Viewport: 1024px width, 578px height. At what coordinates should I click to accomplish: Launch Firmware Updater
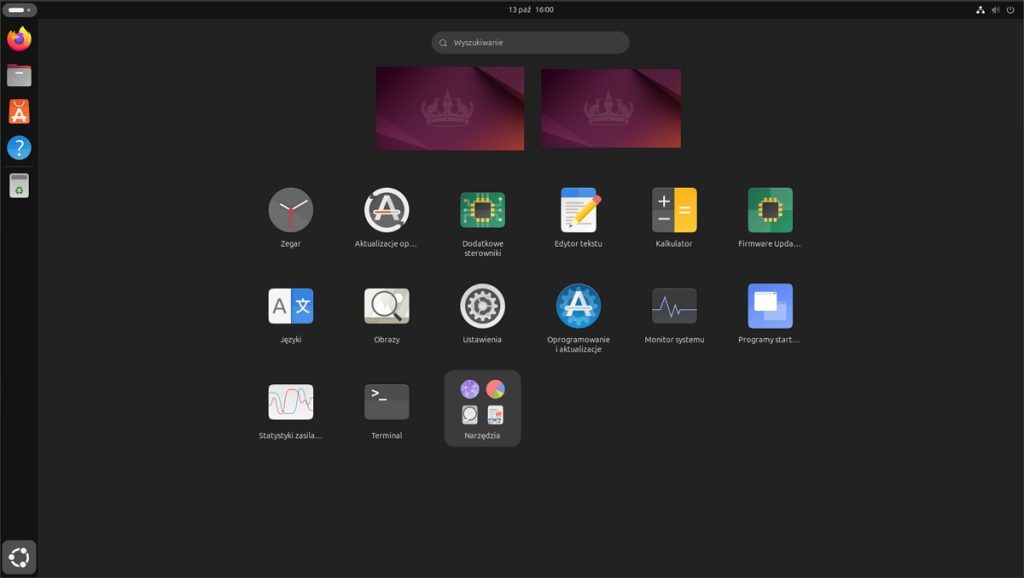click(x=770, y=210)
